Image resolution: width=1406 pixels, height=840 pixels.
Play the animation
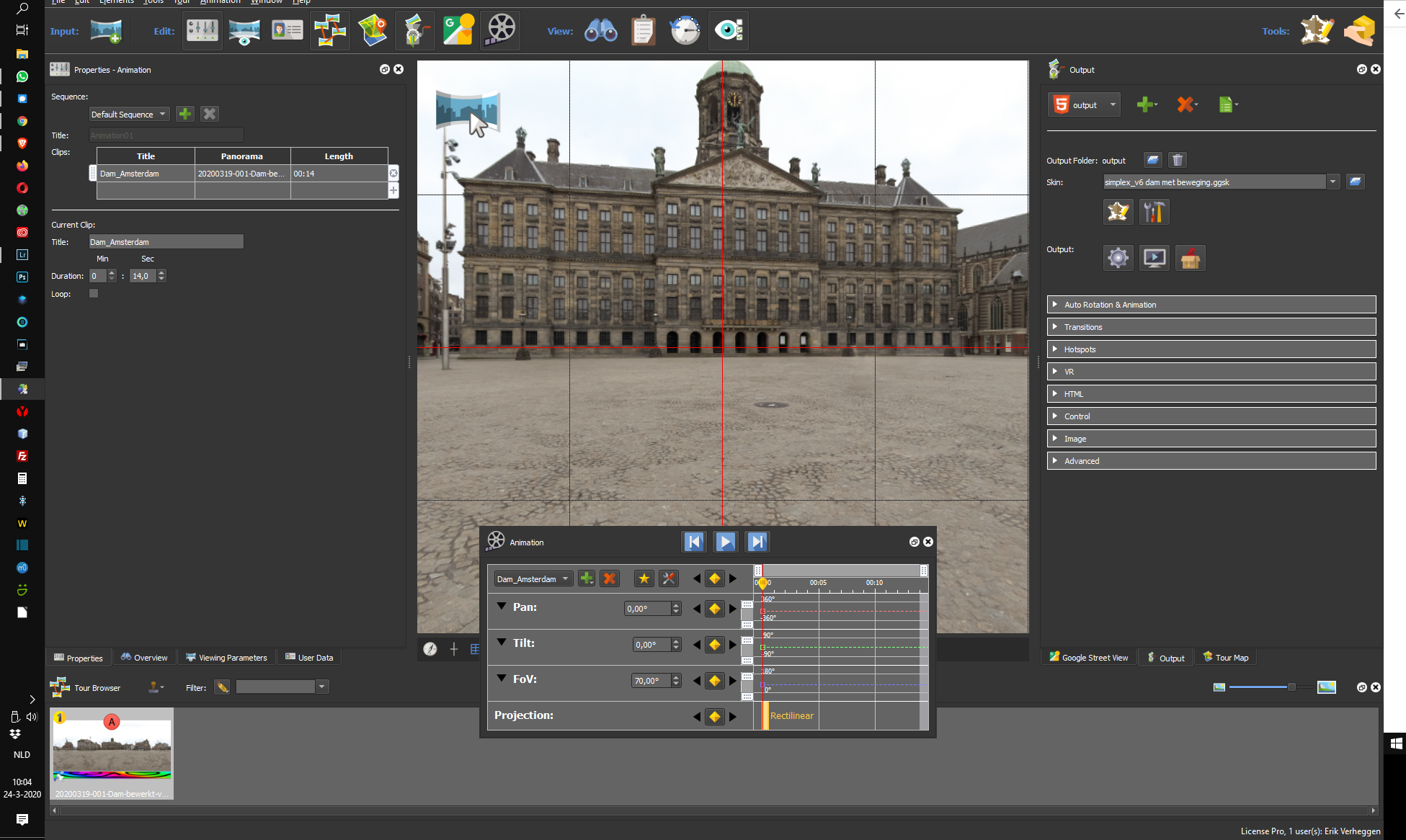[x=726, y=542]
